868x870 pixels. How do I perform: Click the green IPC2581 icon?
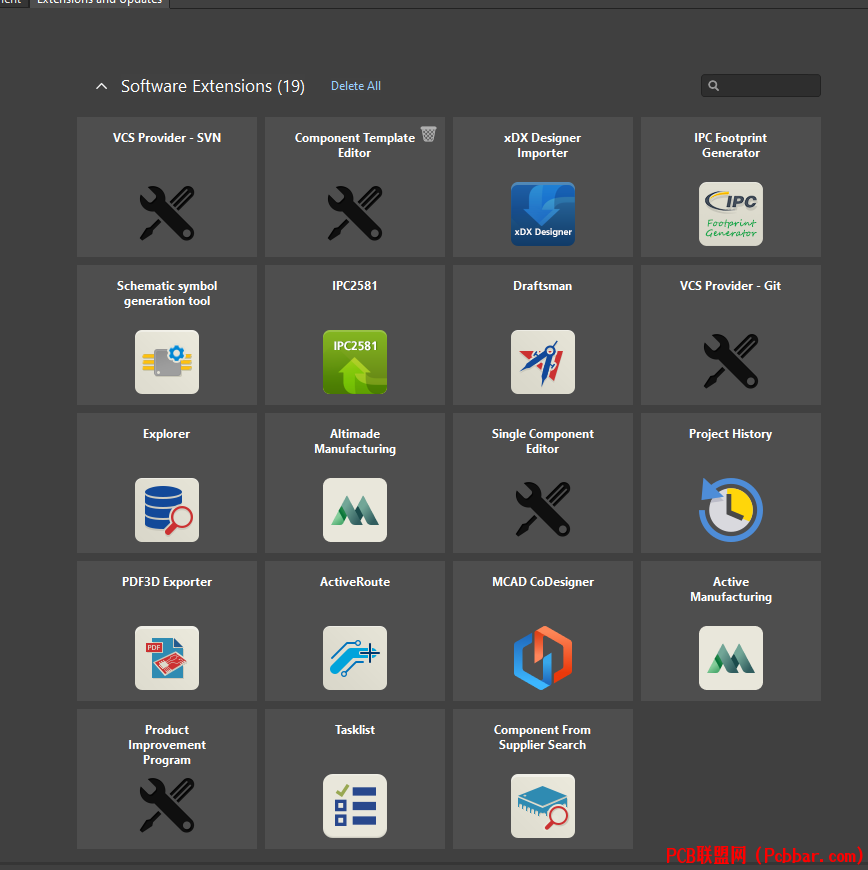[355, 362]
